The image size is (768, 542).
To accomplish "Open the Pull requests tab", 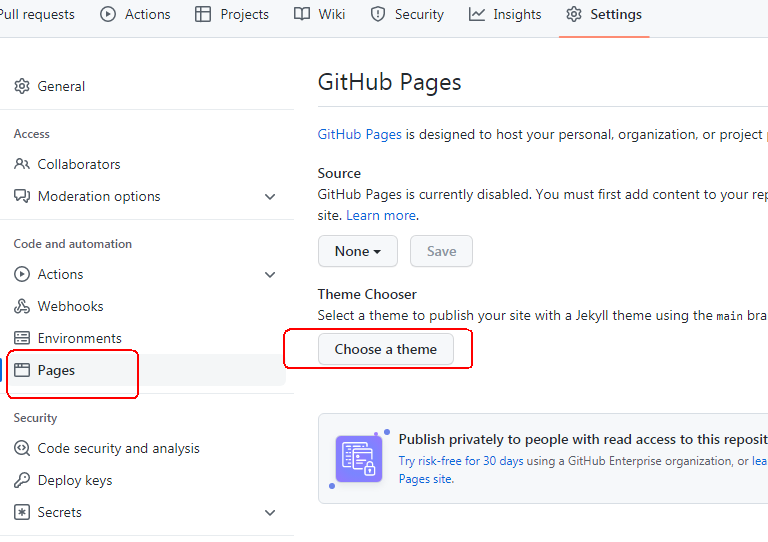I will coord(37,15).
